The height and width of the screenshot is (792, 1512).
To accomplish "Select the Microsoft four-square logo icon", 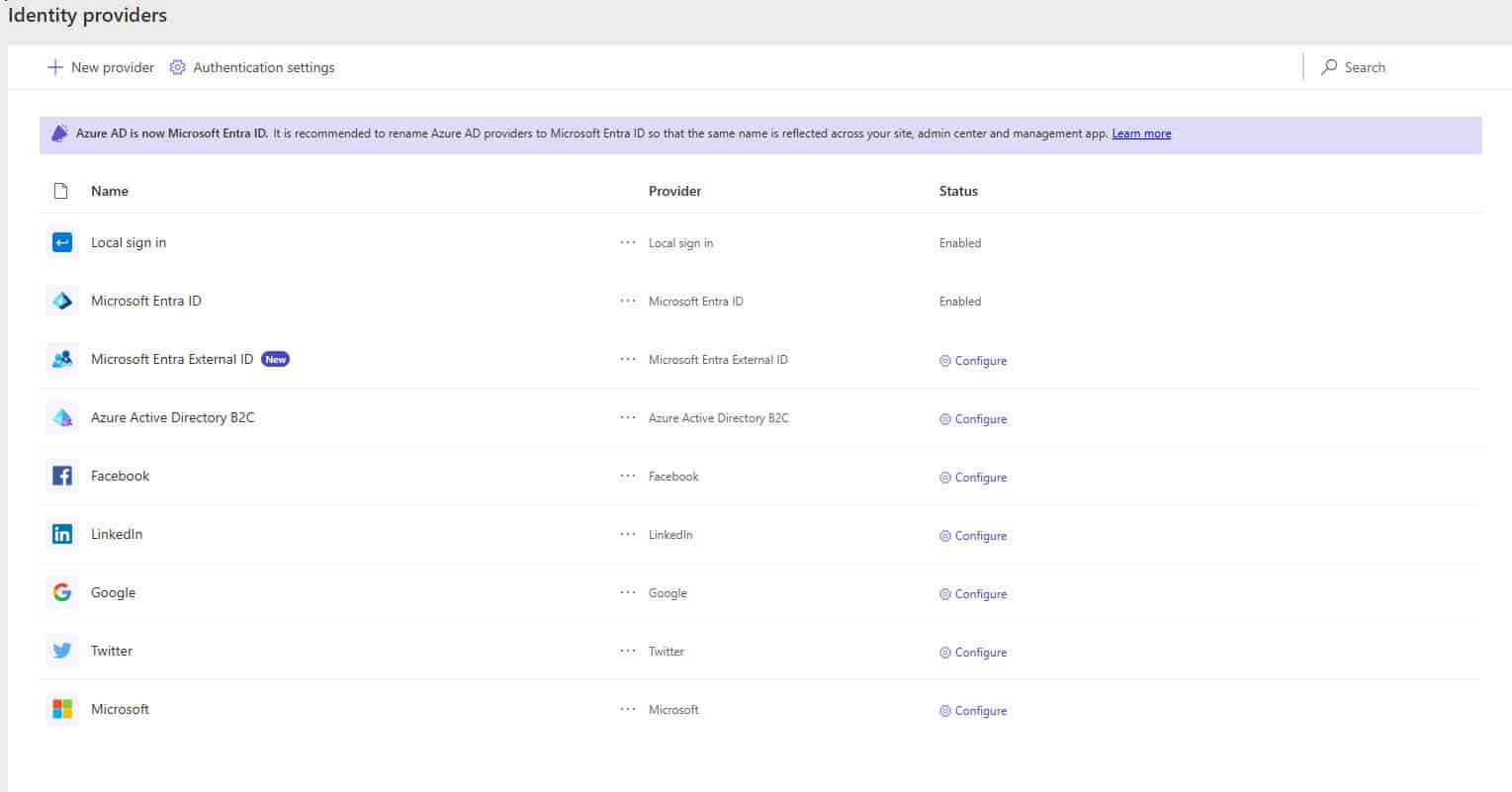I will tap(62, 709).
